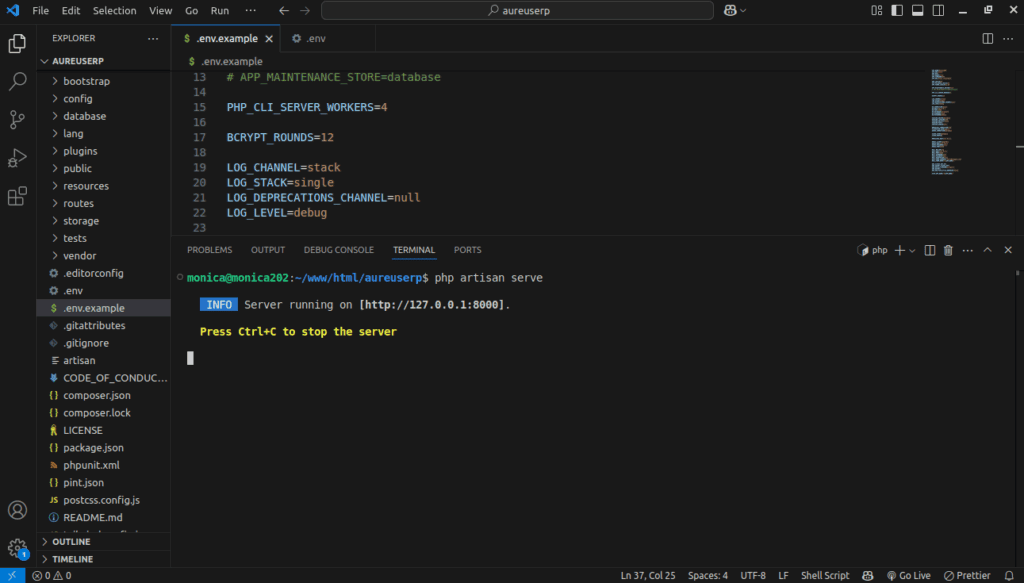The height and width of the screenshot is (583, 1024).
Task: Open the php terminal shell label
Action: (x=872, y=250)
